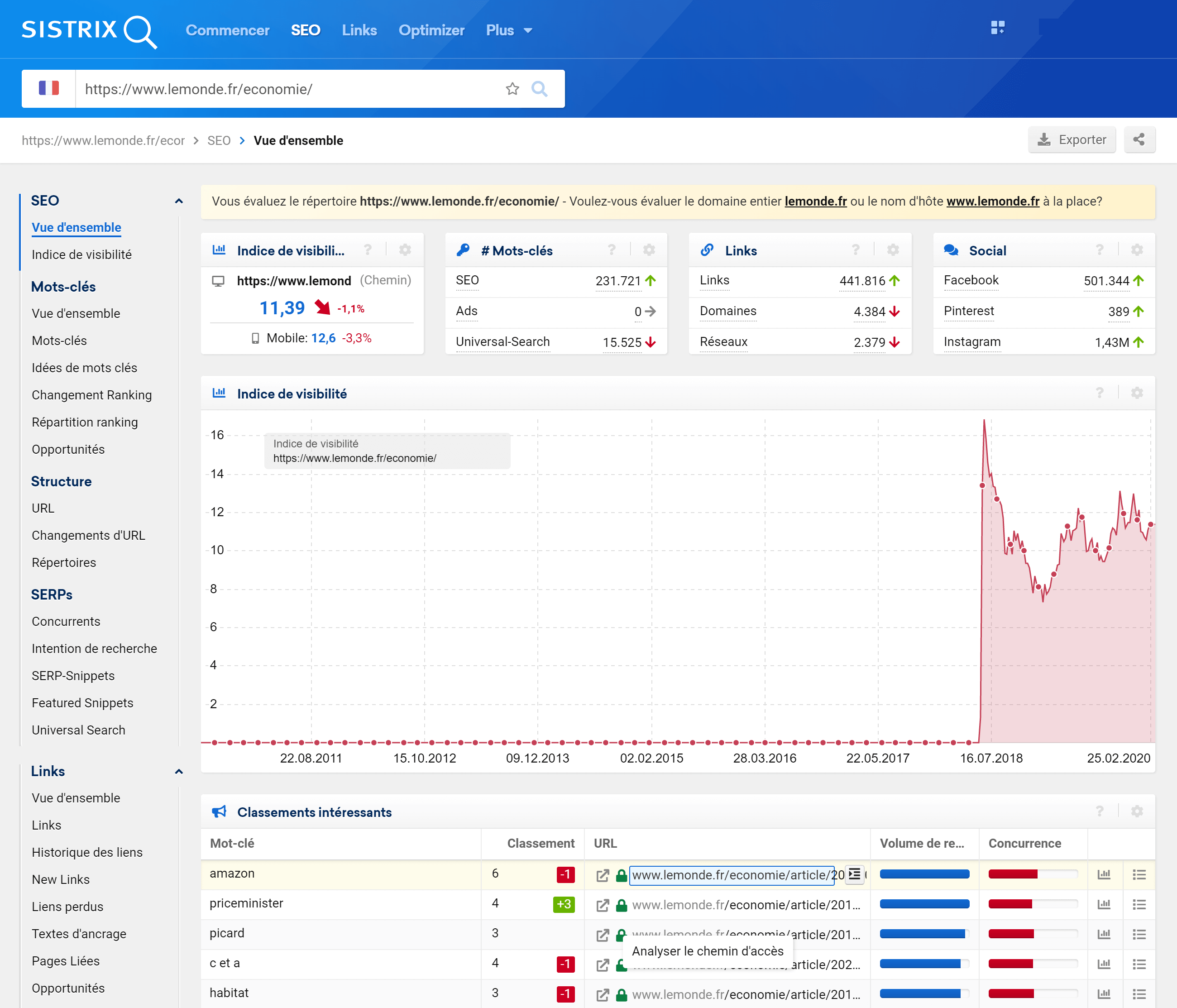The width and height of the screenshot is (1177, 1008).
Task: Open the Optimizer tab
Action: pos(431,31)
